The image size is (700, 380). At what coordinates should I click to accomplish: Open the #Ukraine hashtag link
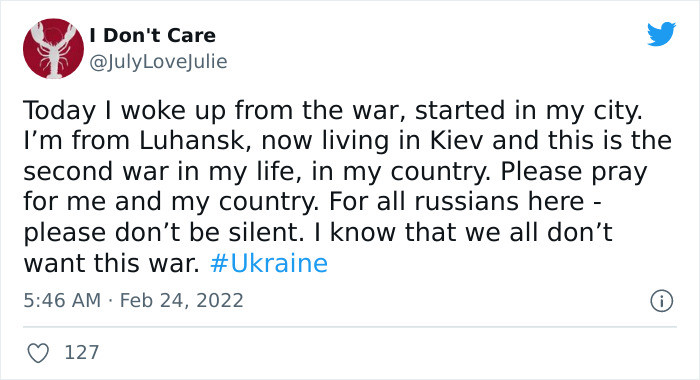269,263
